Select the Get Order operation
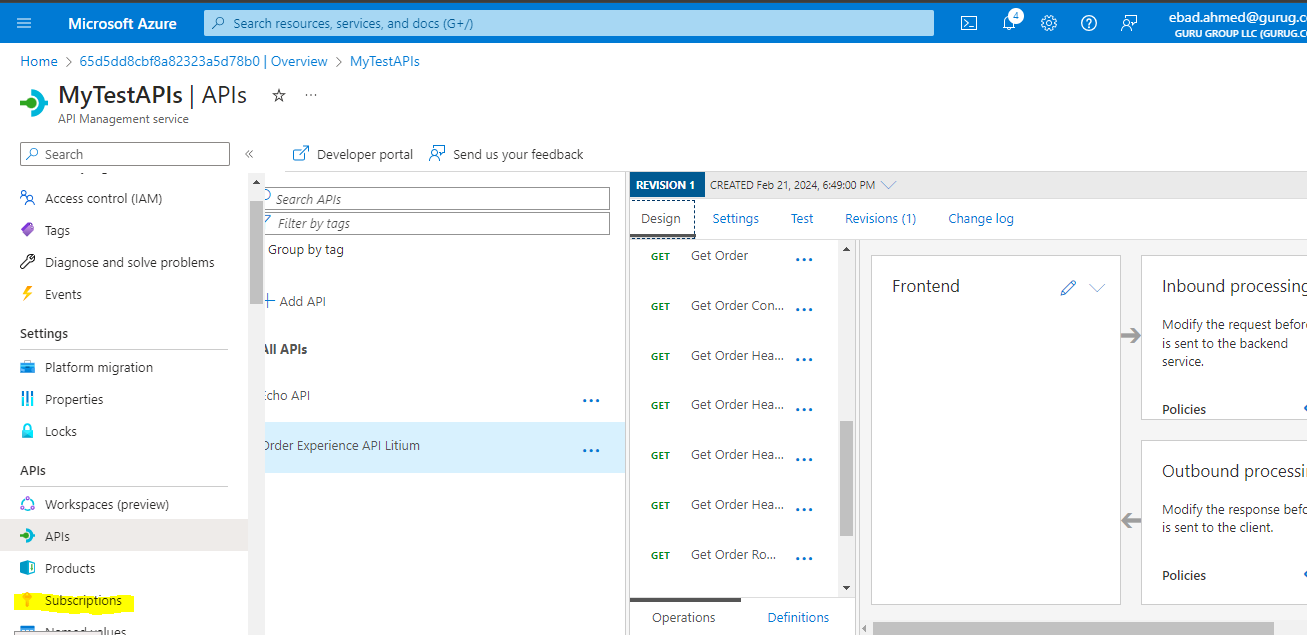The width and height of the screenshot is (1307, 635). (720, 256)
